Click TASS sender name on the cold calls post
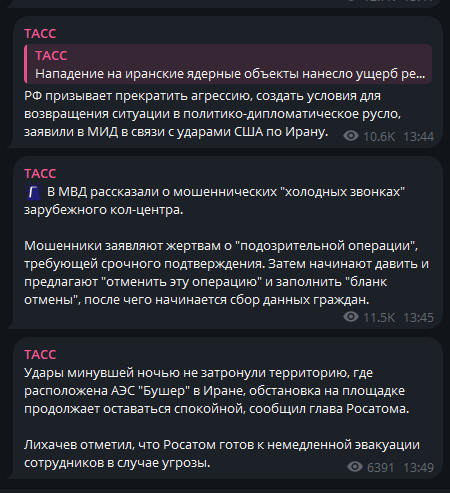The image size is (450, 493). [x=40, y=174]
